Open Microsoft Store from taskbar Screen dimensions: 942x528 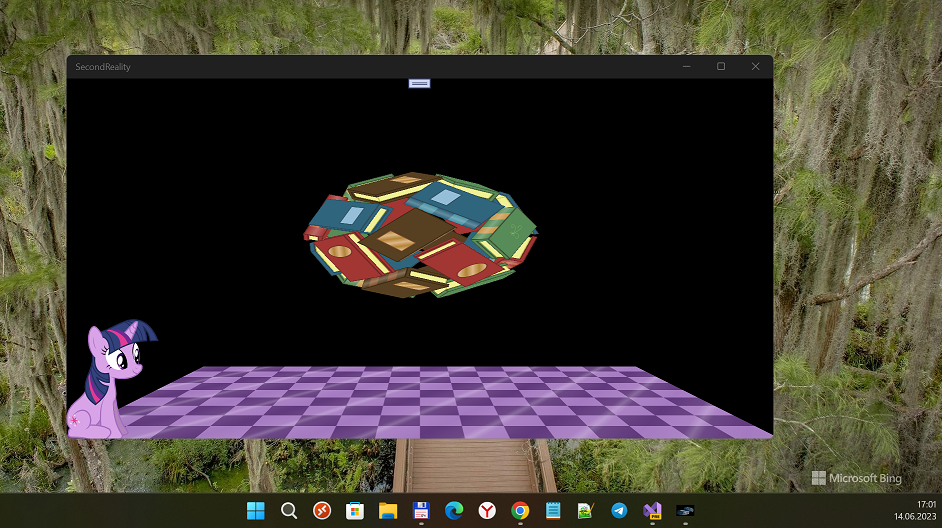(x=355, y=511)
